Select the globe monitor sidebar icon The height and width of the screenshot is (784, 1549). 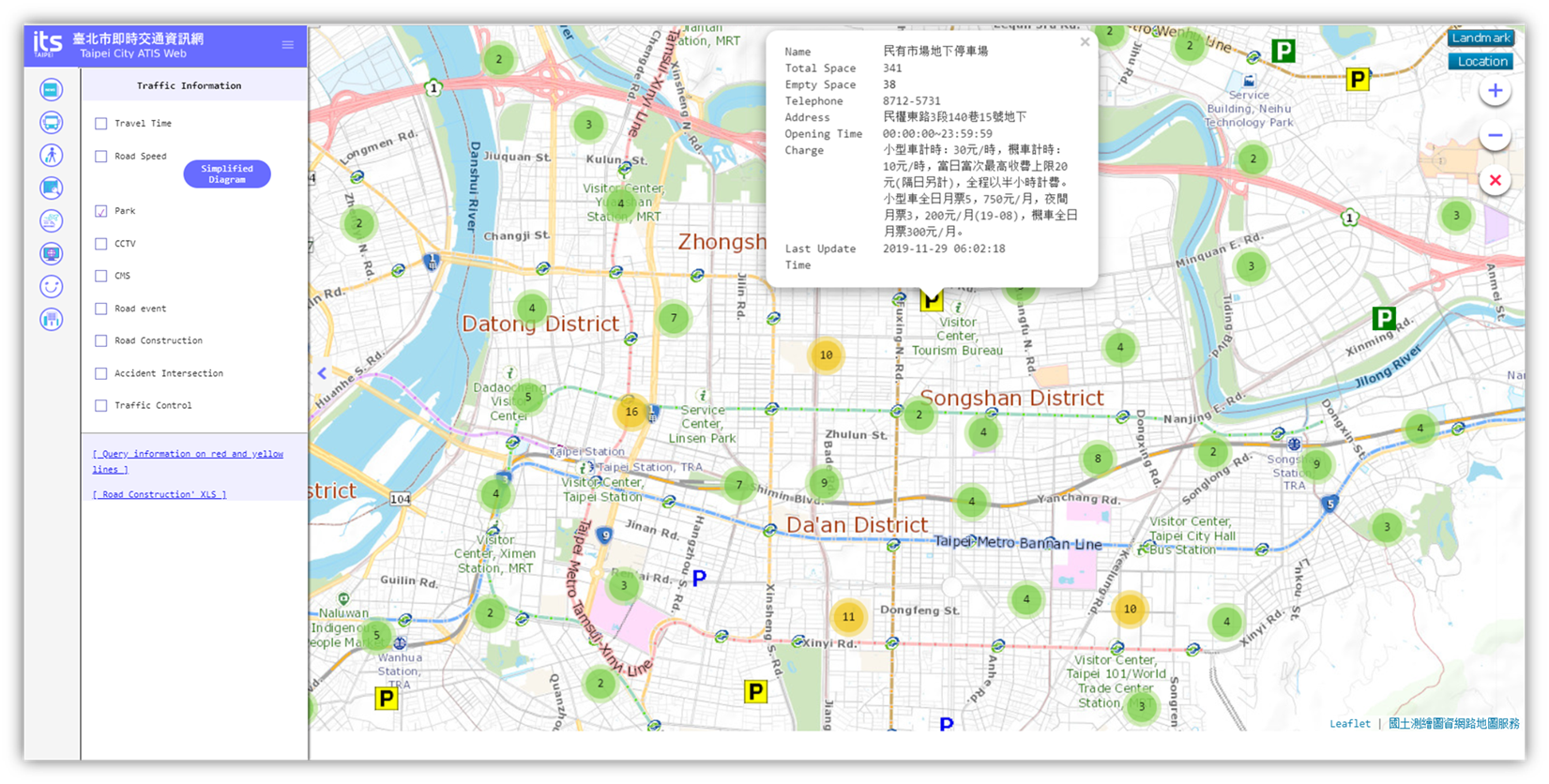tap(52, 254)
